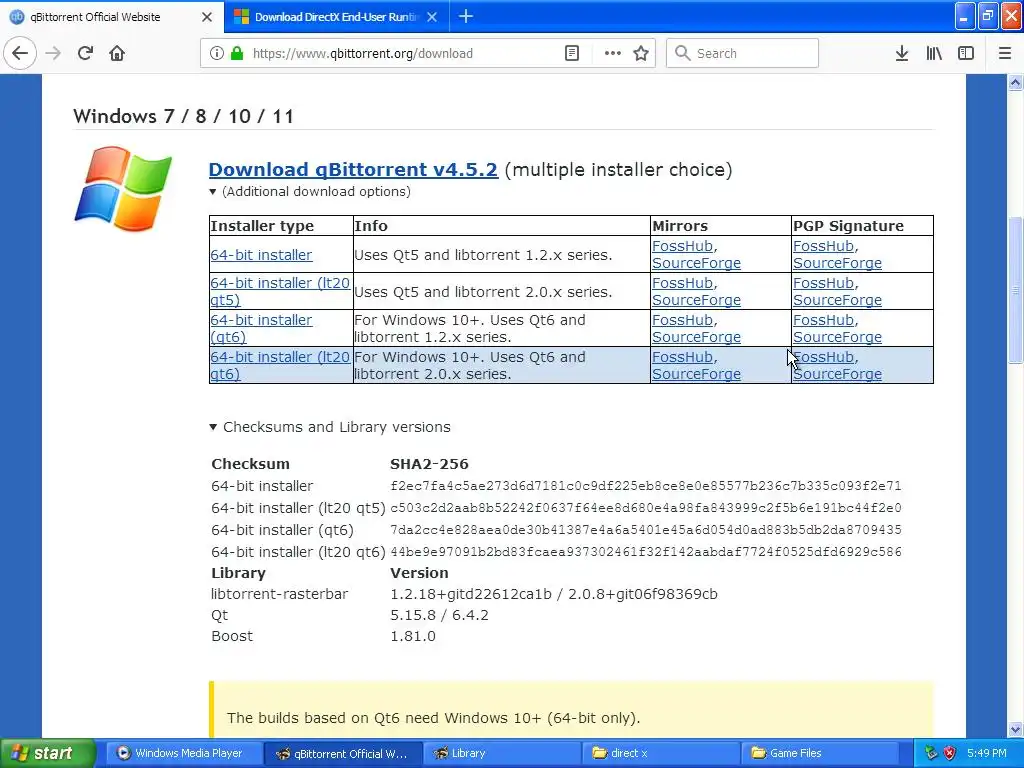This screenshot has width=1024, height=768.
Task: Open FossHub PGP signature for qt6 row
Action: (823, 321)
